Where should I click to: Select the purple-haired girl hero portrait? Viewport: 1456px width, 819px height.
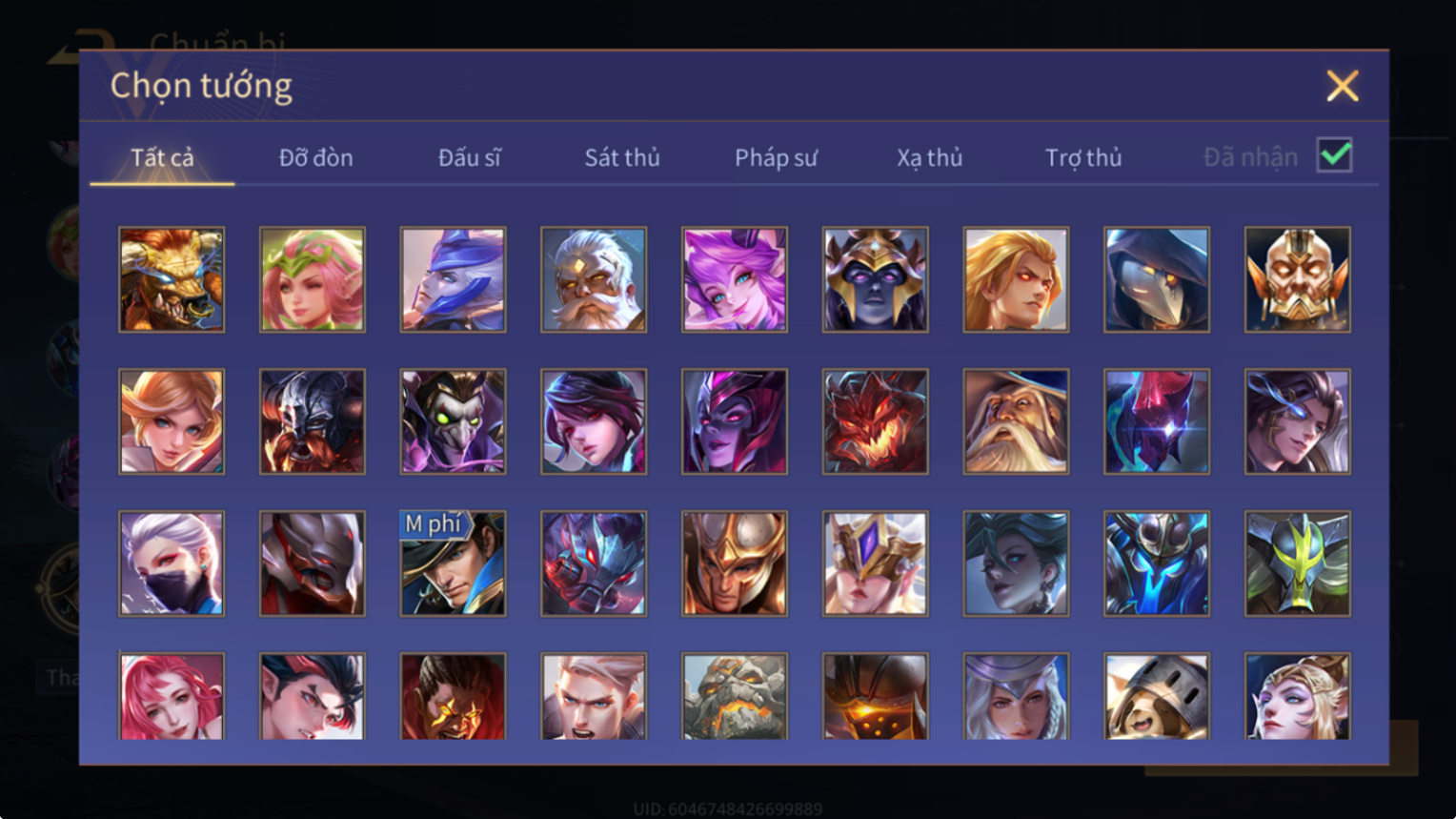click(x=735, y=279)
